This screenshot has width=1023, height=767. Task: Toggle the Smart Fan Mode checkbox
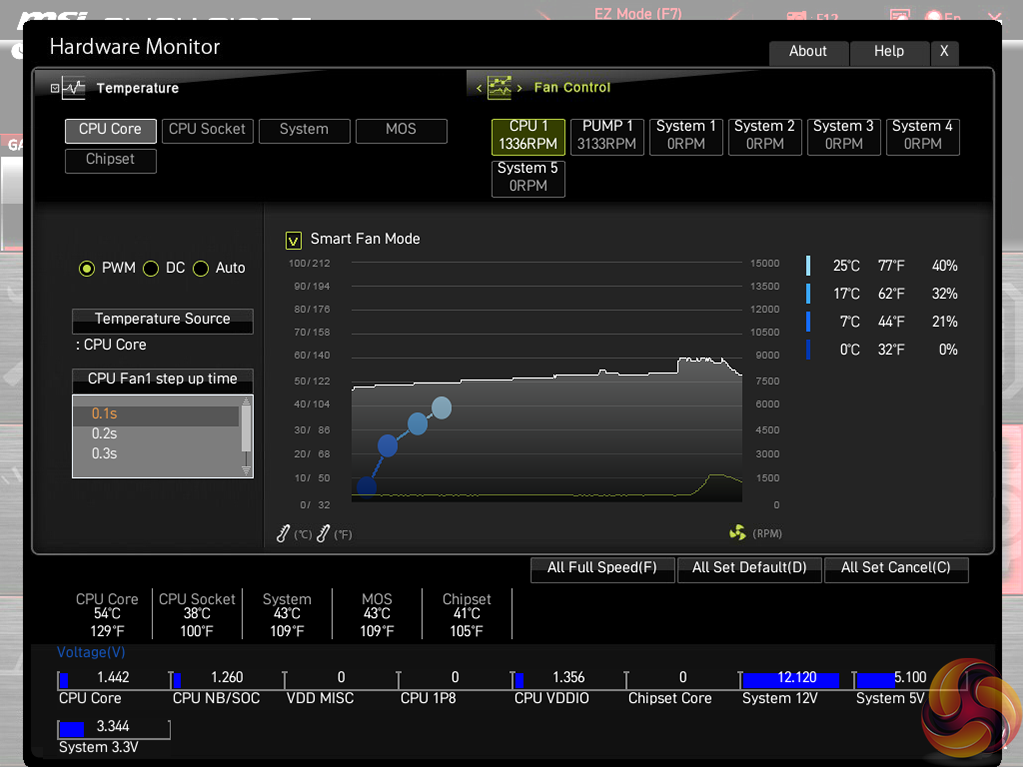point(293,240)
